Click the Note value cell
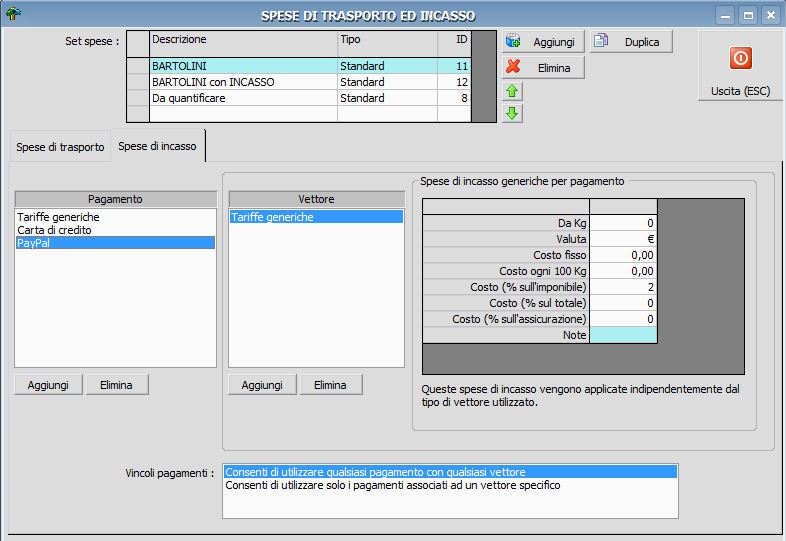The image size is (786, 541). click(x=623, y=335)
